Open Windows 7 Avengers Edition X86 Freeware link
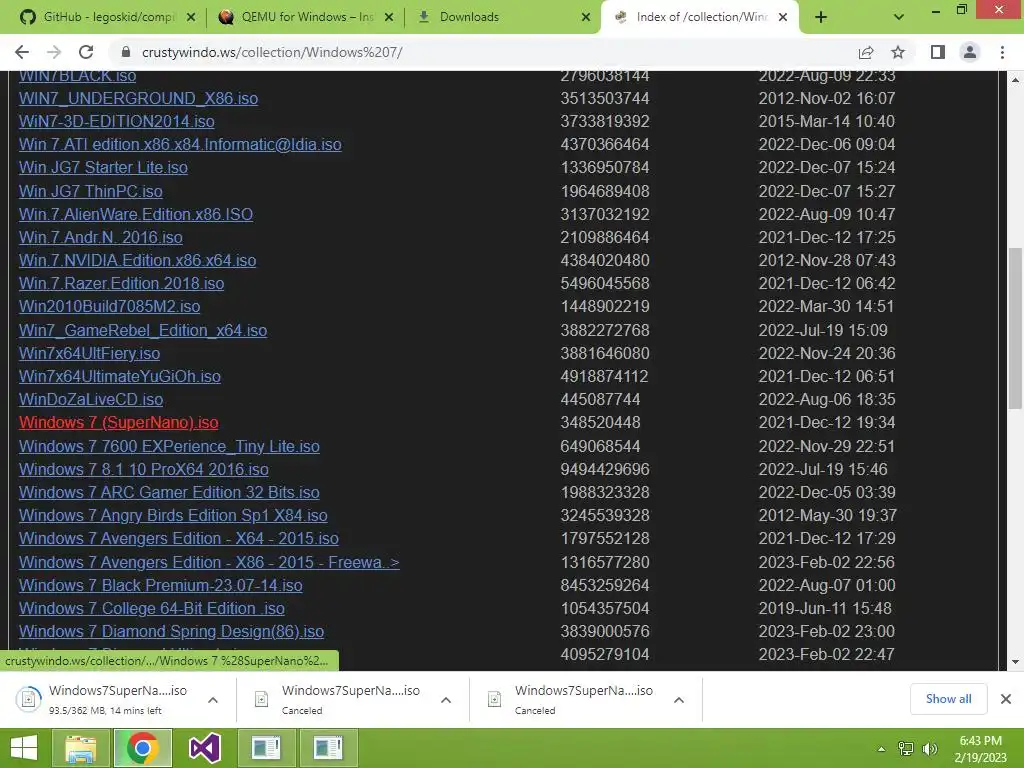The height and width of the screenshot is (768, 1024). point(209,562)
